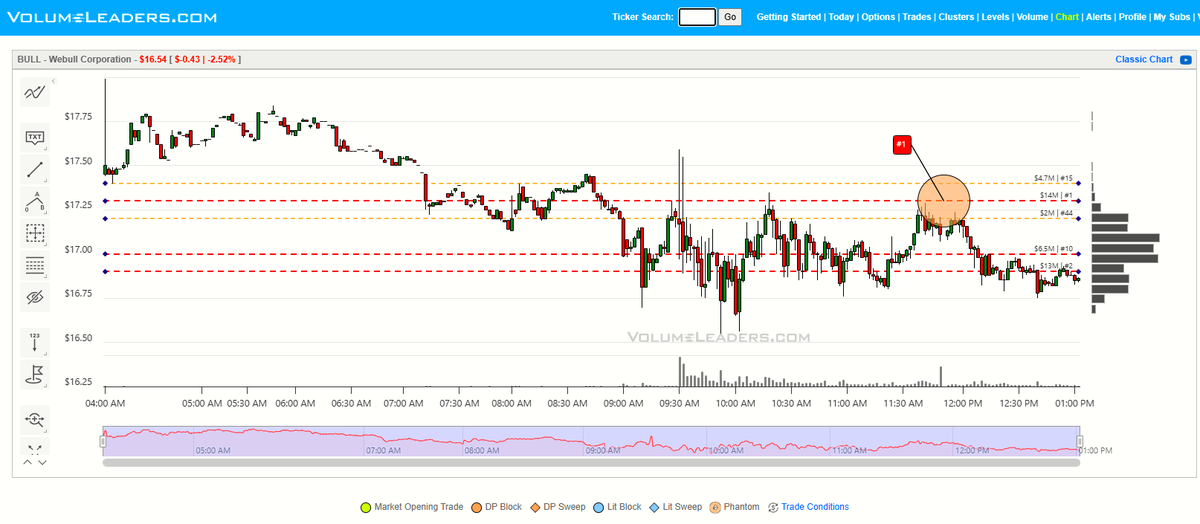Click the $14M | #1 level label
Image resolution: width=1200 pixels, height=524 pixels.
coord(1056,195)
